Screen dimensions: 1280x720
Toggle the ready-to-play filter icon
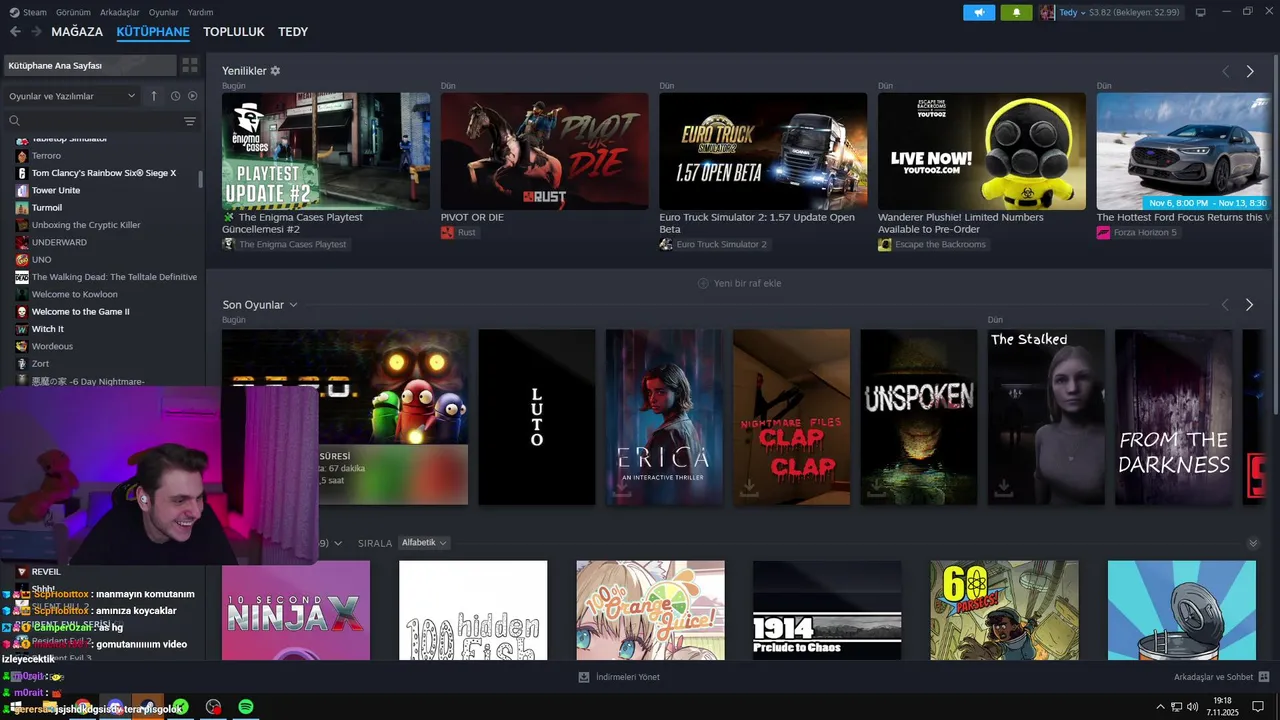(x=193, y=96)
